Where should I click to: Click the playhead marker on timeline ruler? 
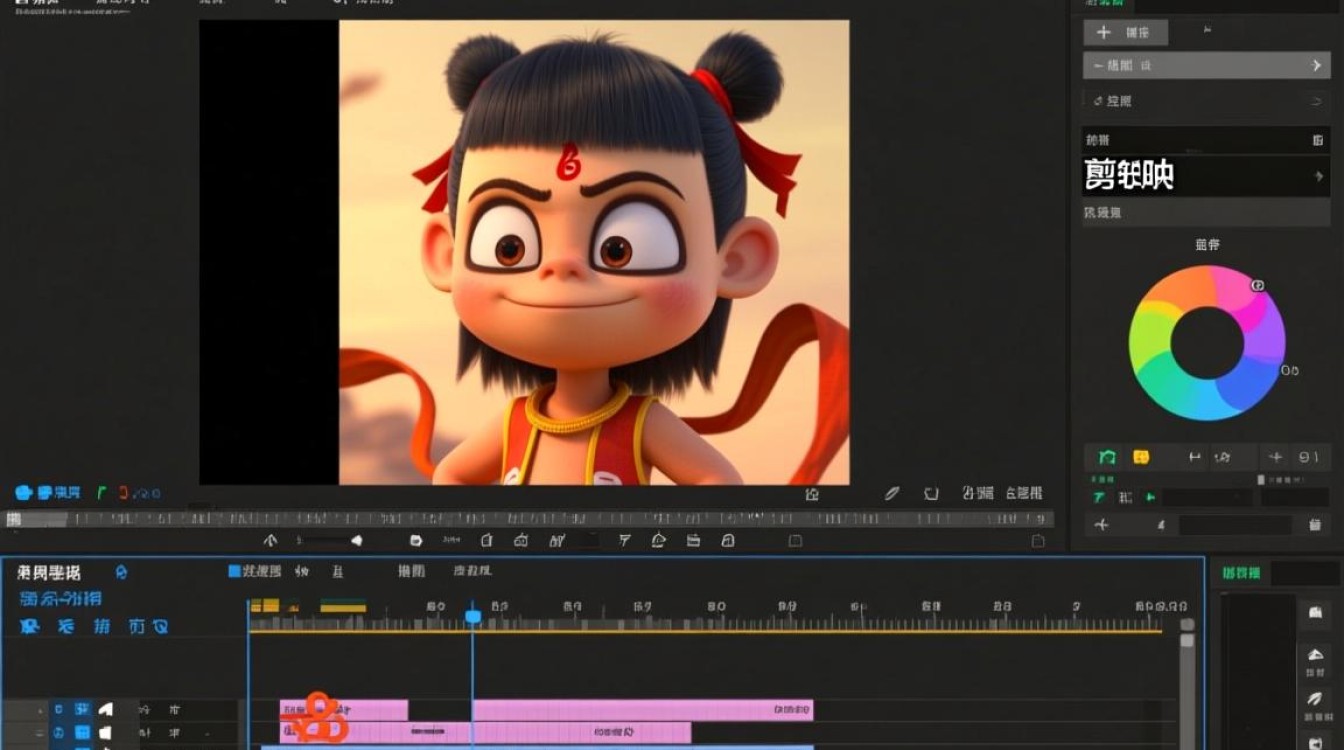click(x=473, y=617)
